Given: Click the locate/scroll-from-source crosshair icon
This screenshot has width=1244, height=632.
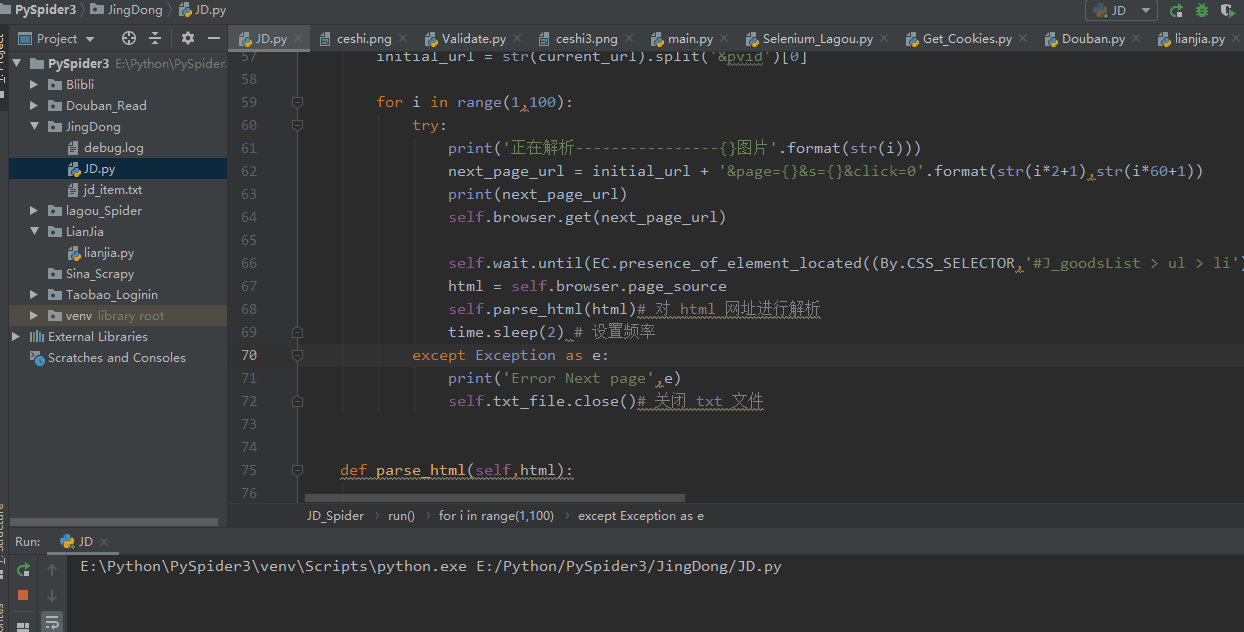Looking at the screenshot, I should 129,38.
